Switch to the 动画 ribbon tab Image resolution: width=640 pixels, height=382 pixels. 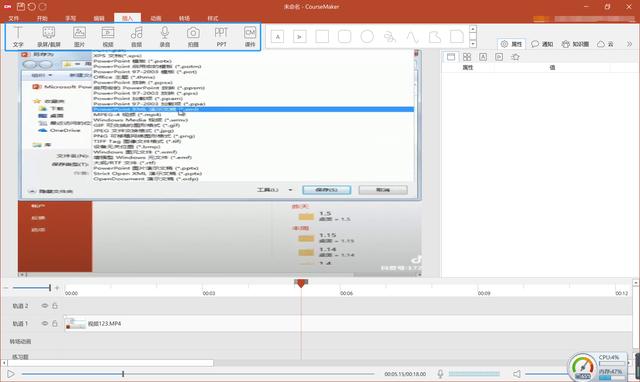tap(156, 18)
